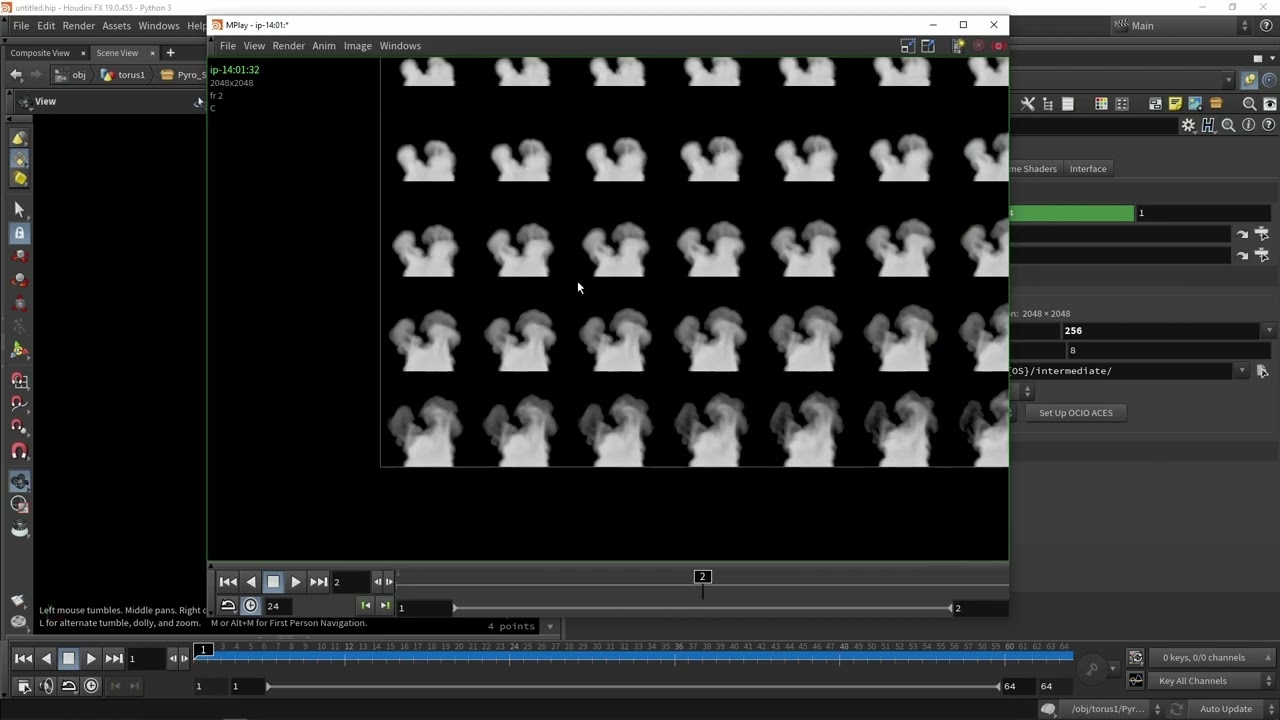Select the Dynamics selection mode icon

pyautogui.click(x=19, y=180)
